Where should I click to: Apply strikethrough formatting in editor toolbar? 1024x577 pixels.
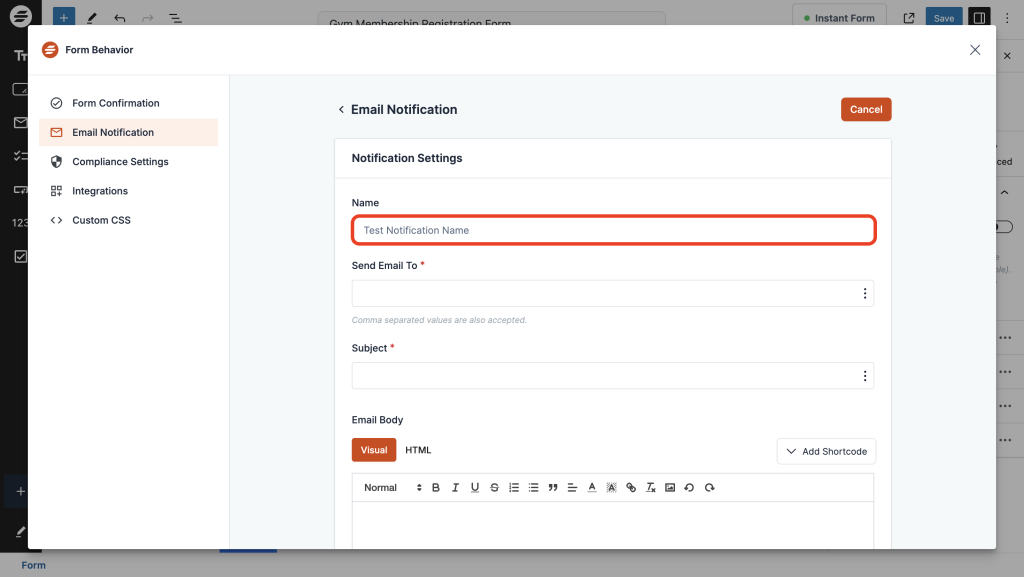494,488
